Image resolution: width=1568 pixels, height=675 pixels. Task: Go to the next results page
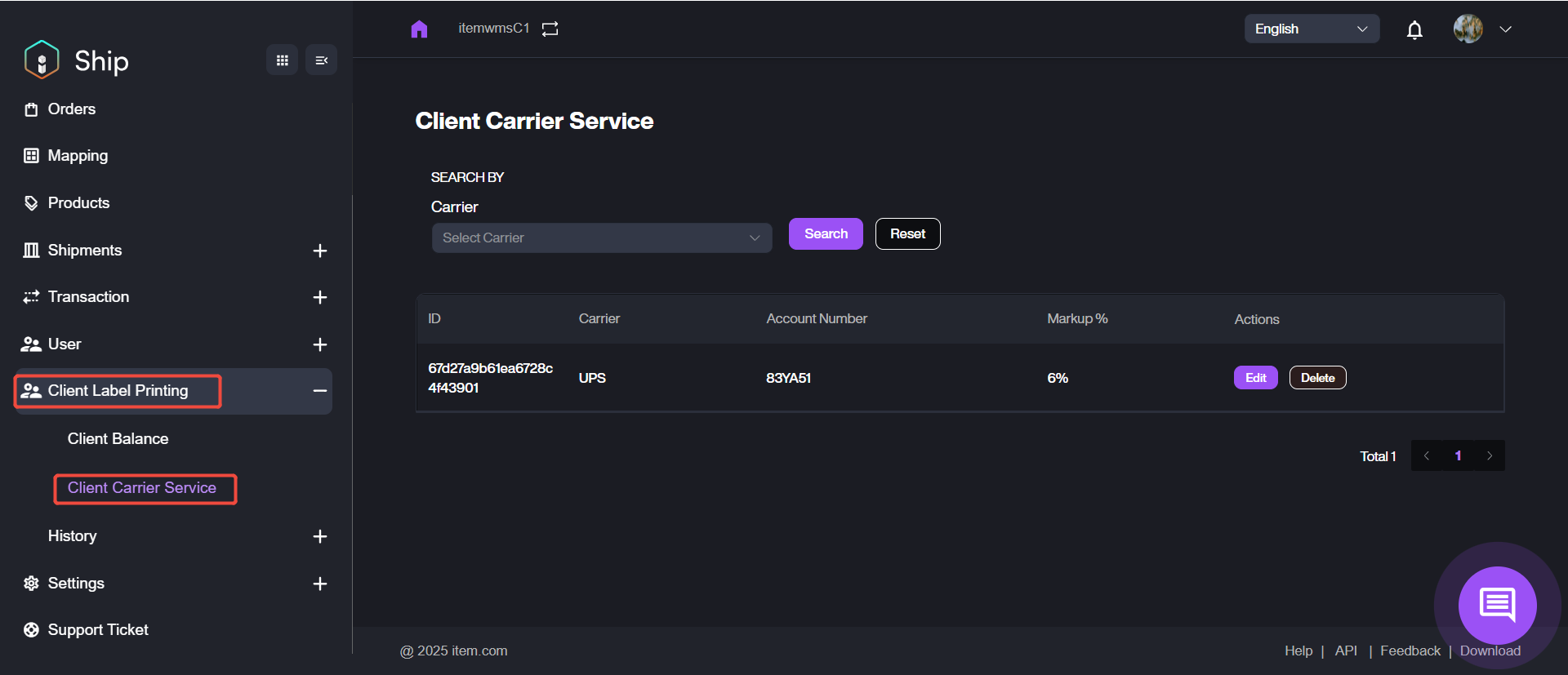(x=1489, y=456)
